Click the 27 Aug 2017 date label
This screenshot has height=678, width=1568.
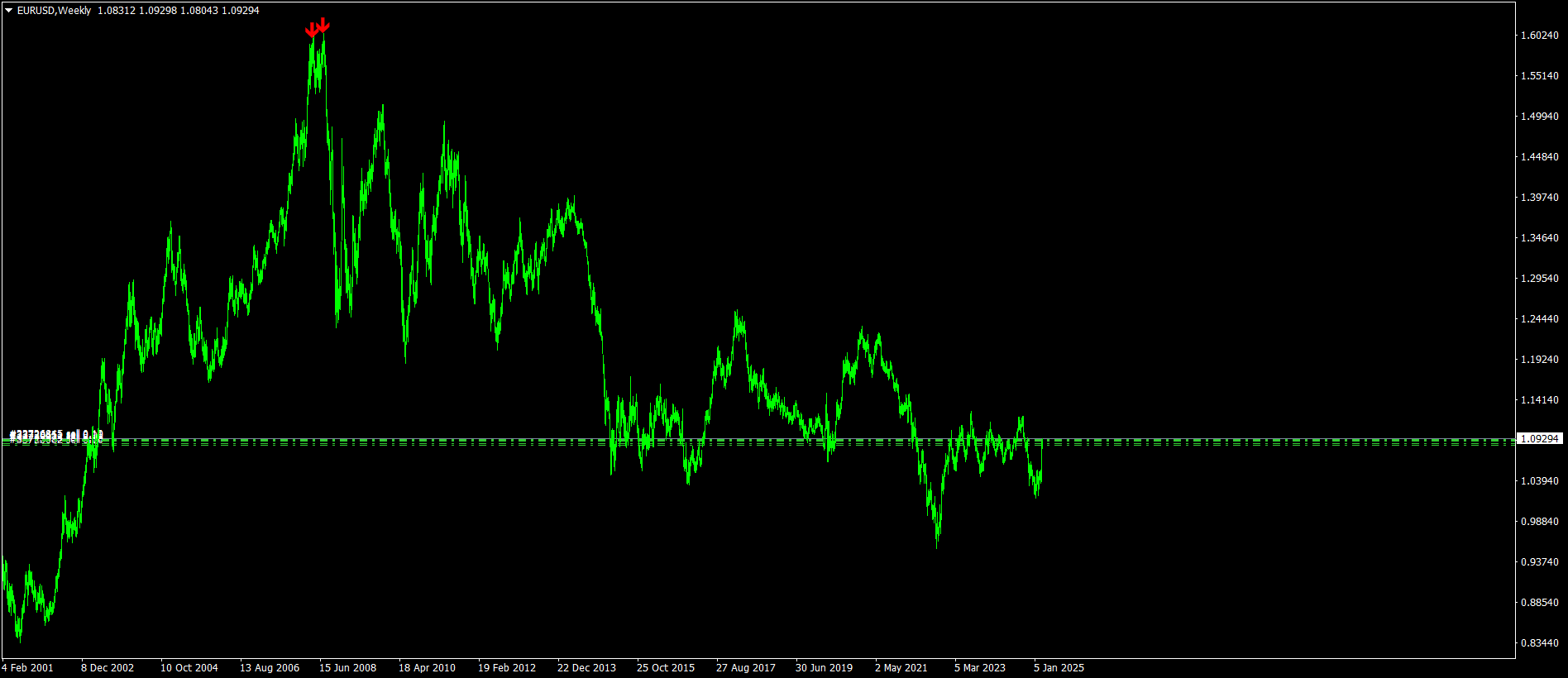[746, 668]
